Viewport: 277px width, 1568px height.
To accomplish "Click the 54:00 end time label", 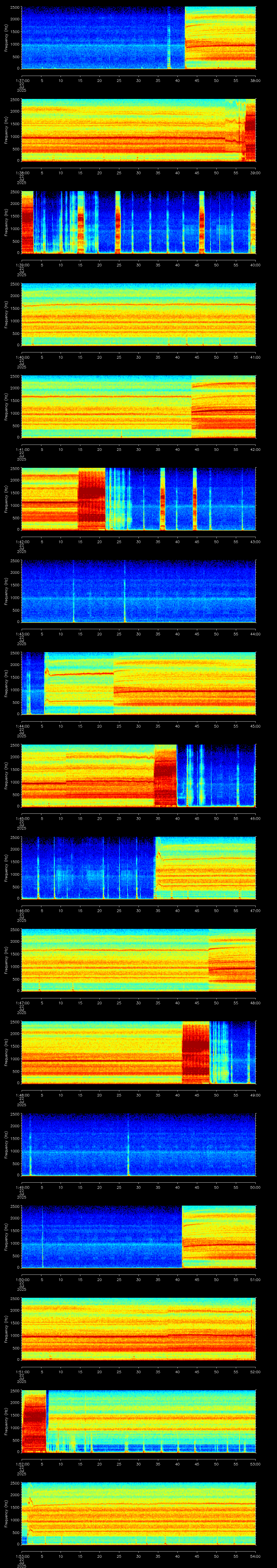I will click(256, 1556).
